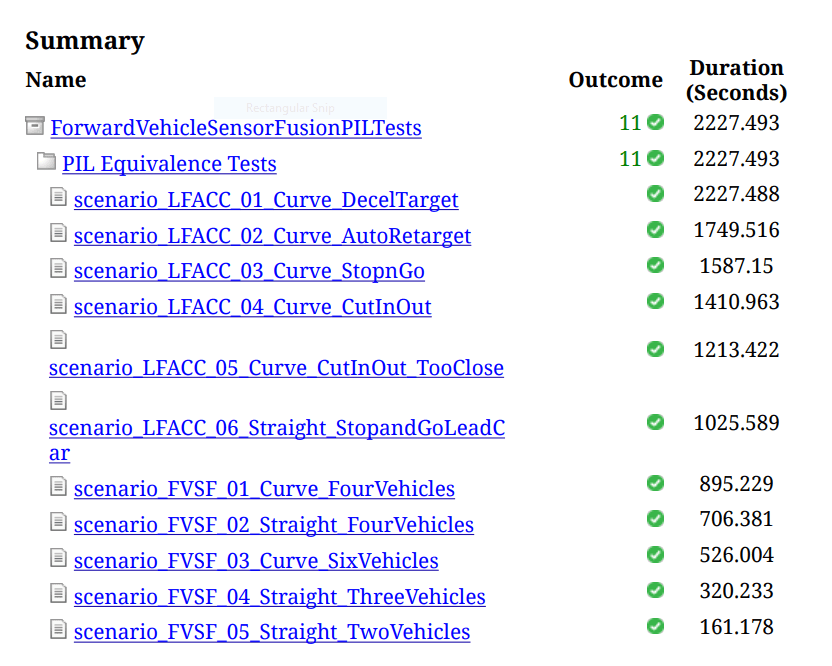Follow the scenario_LFACC_05_Curve_CutInOut_TooClose link
The height and width of the screenshot is (666, 832).
pyautogui.click(x=276, y=368)
